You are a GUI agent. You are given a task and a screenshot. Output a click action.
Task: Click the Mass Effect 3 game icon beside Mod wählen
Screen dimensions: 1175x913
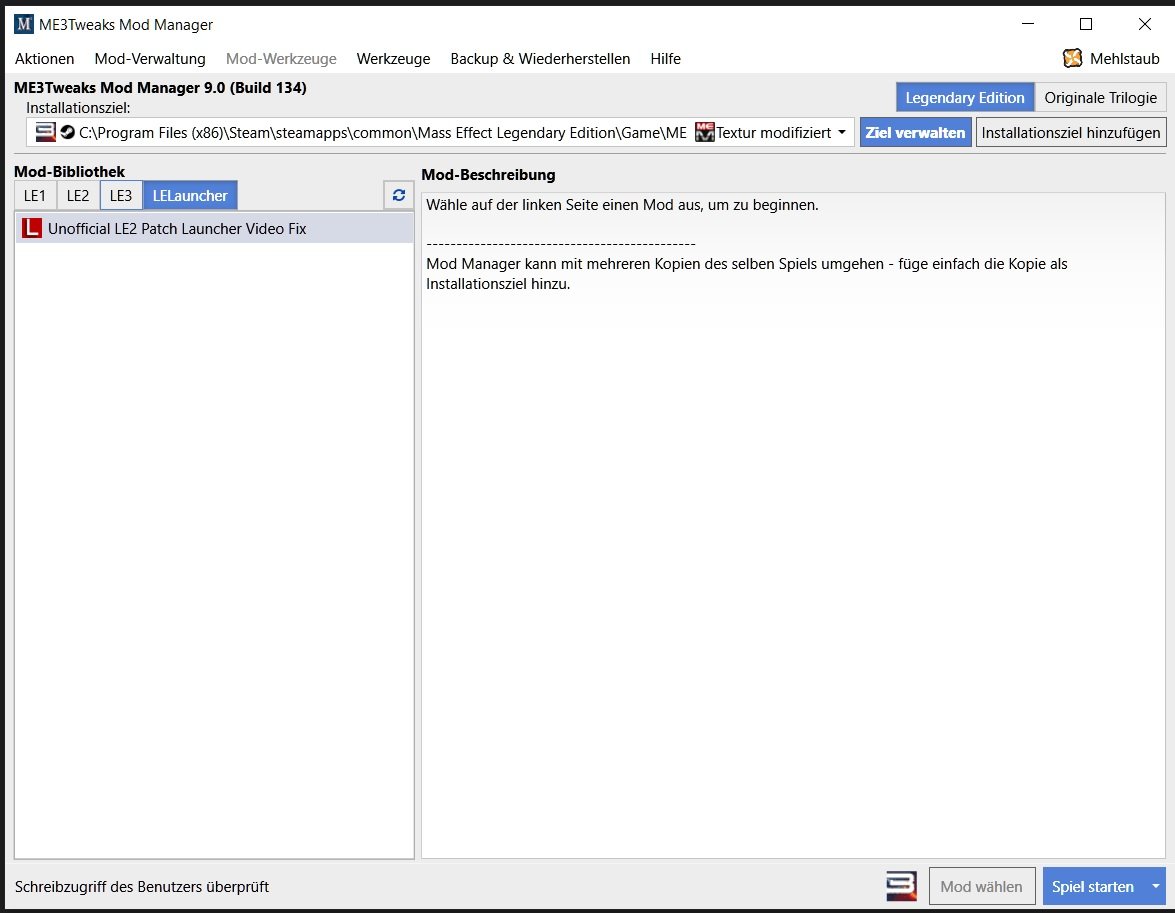tap(901, 886)
